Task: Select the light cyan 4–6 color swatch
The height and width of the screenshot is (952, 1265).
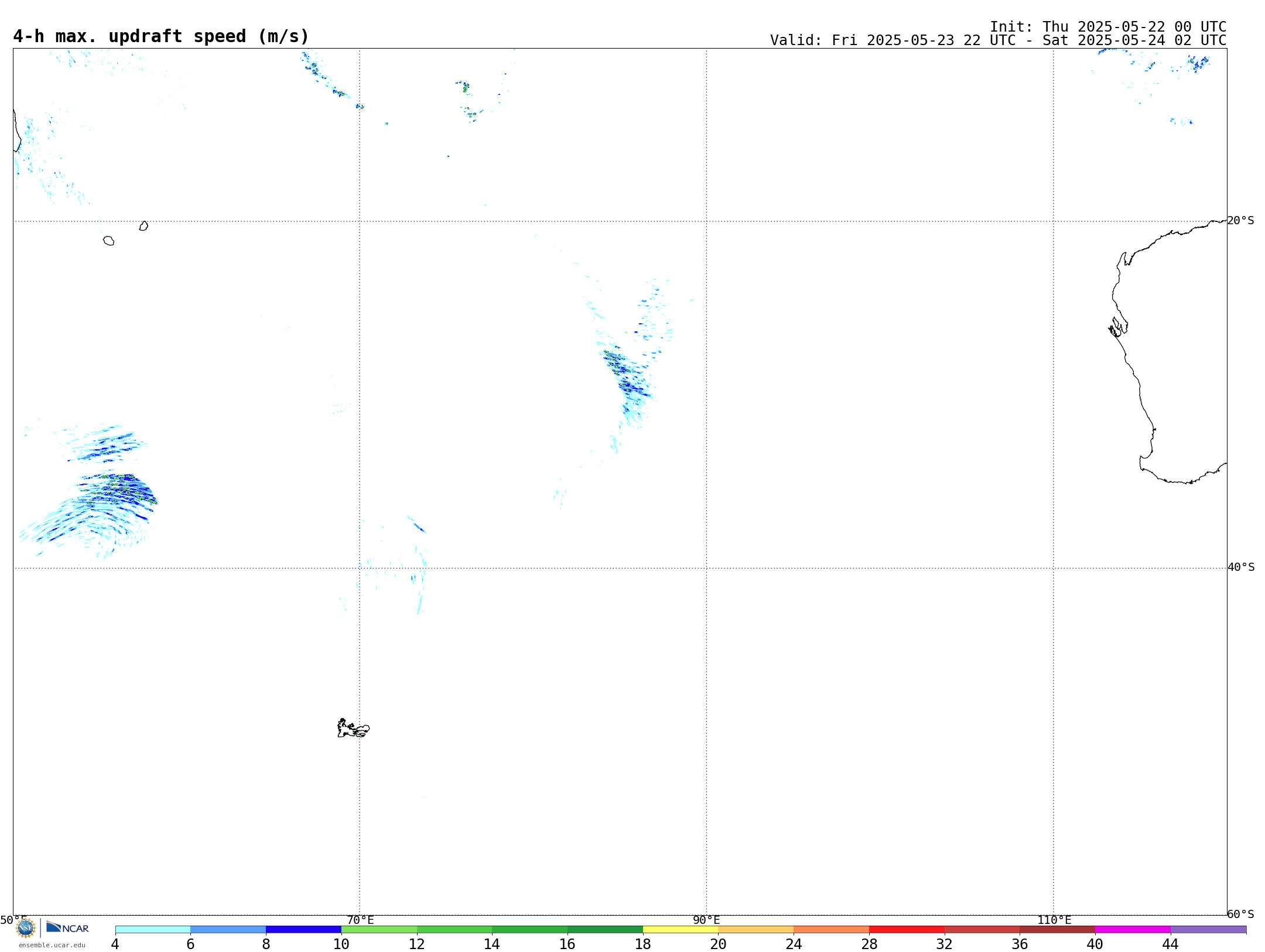Action: pos(153,930)
